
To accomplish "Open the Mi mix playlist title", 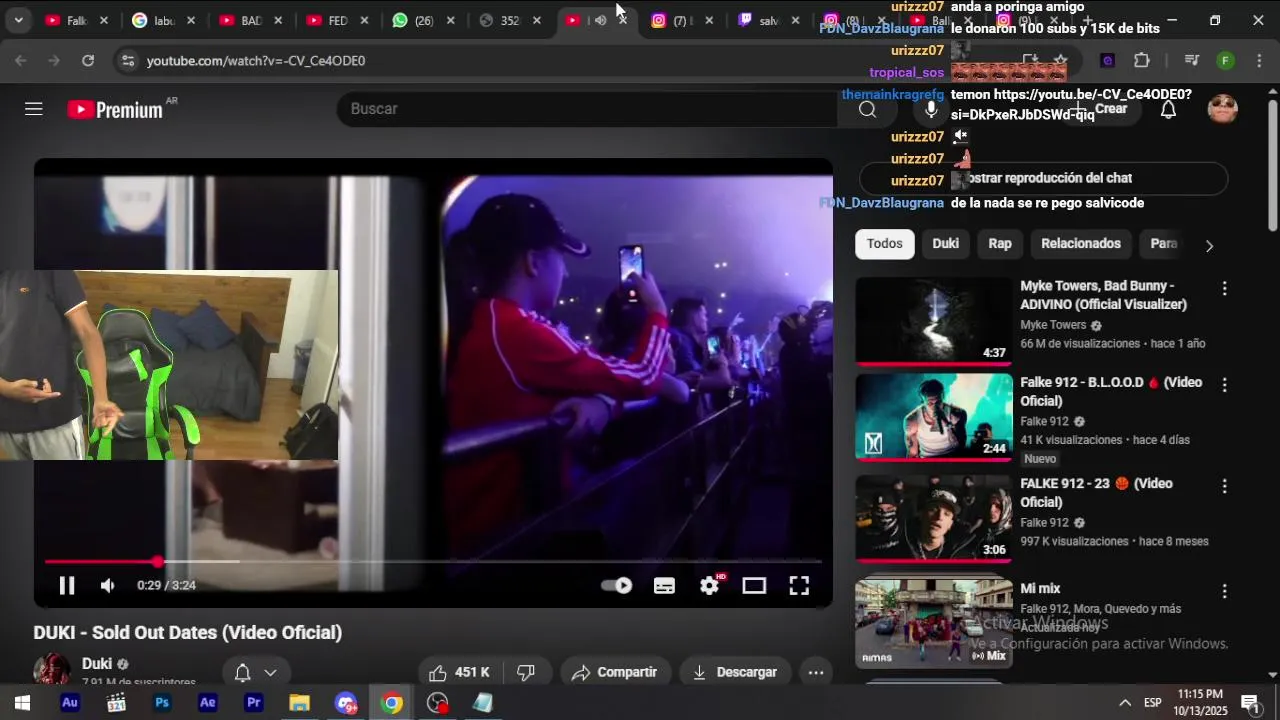I will (x=1040, y=589).
